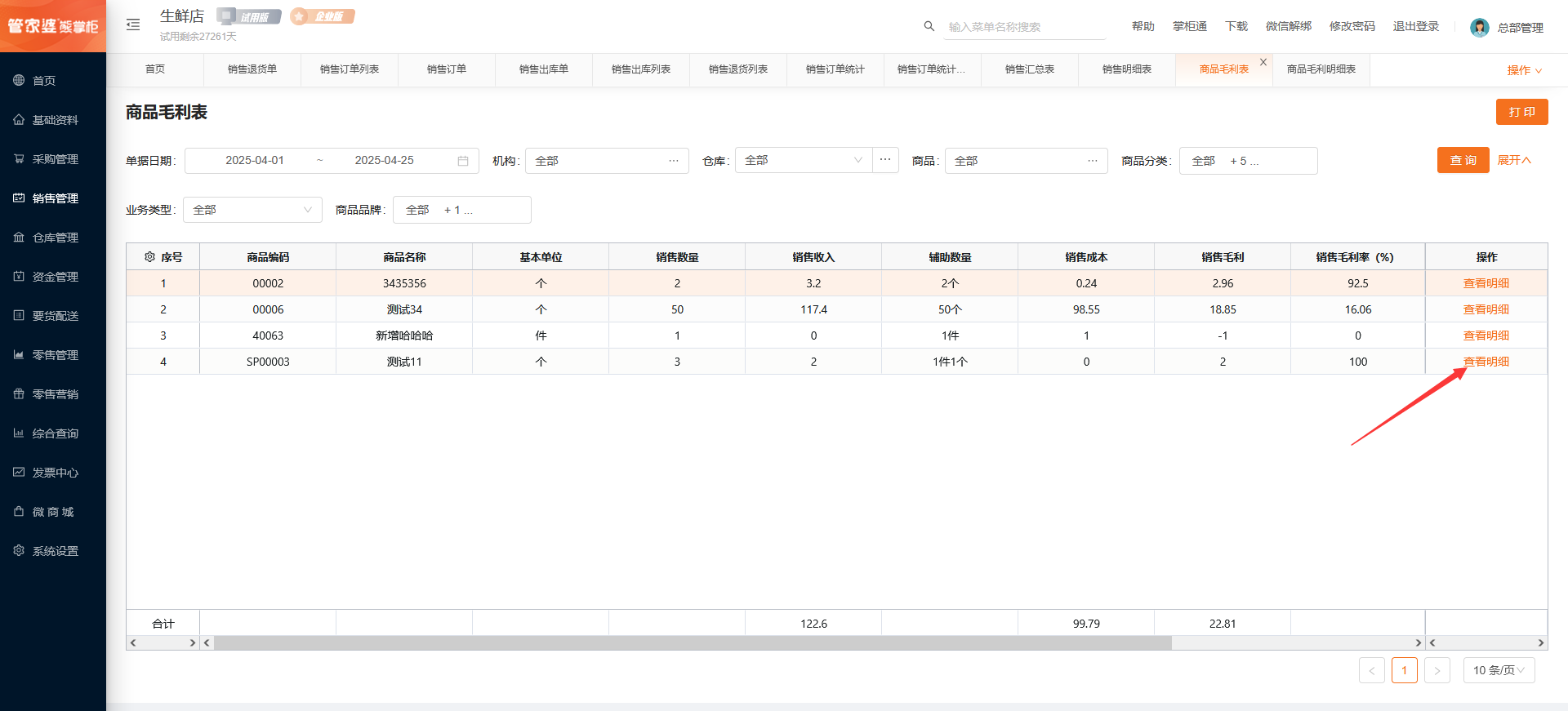The image size is (1568, 711).
Task: Click 销售收入 column header
Action: click(813, 257)
